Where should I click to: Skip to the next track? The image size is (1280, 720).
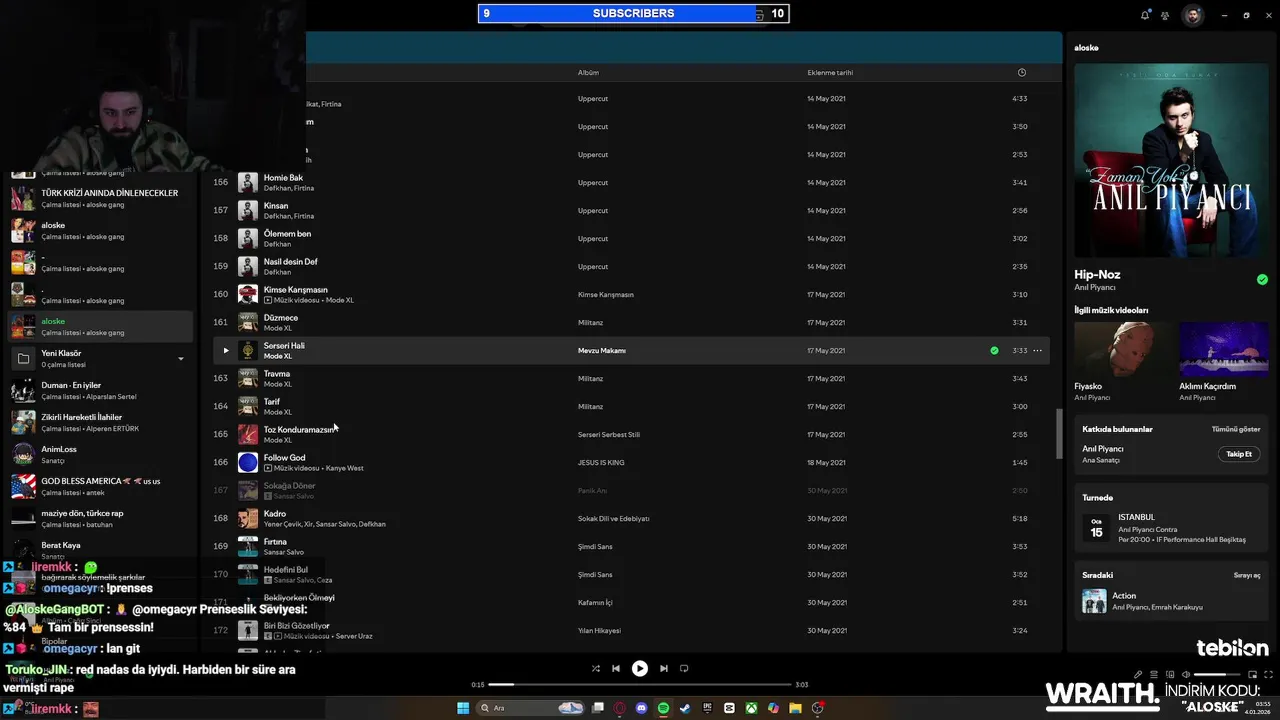[x=664, y=668]
